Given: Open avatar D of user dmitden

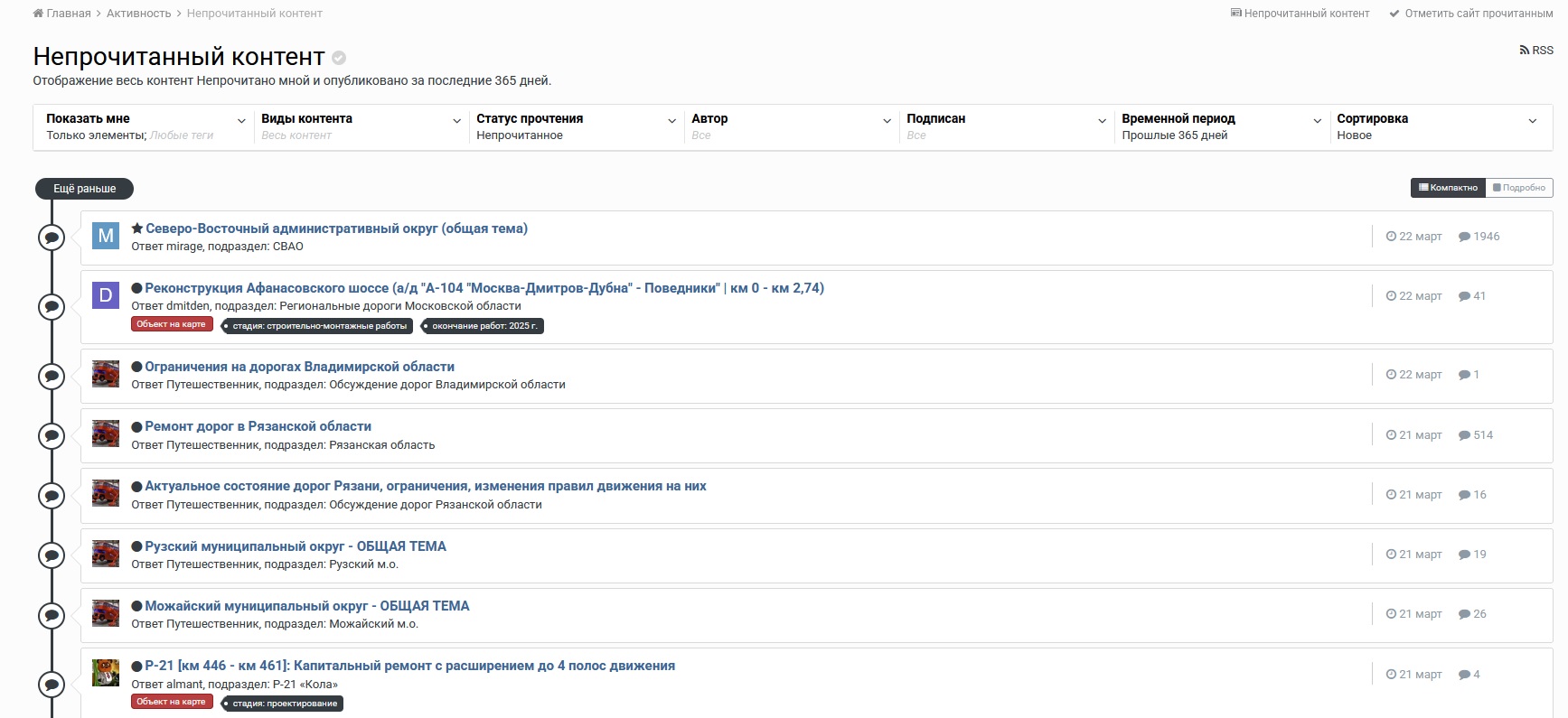Looking at the screenshot, I should point(106,295).
